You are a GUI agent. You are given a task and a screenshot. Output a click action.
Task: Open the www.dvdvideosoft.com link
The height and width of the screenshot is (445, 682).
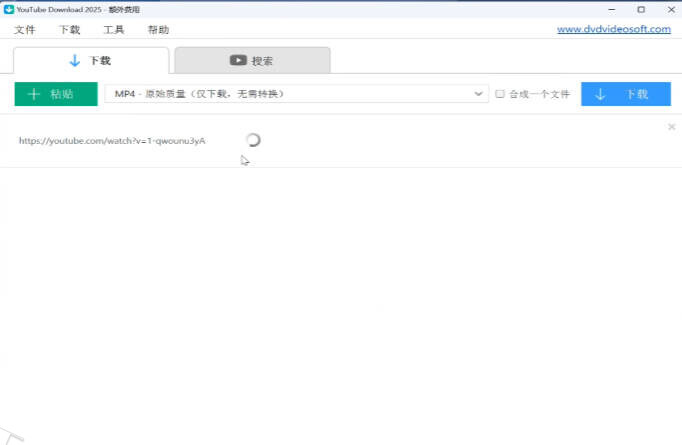tap(614, 29)
